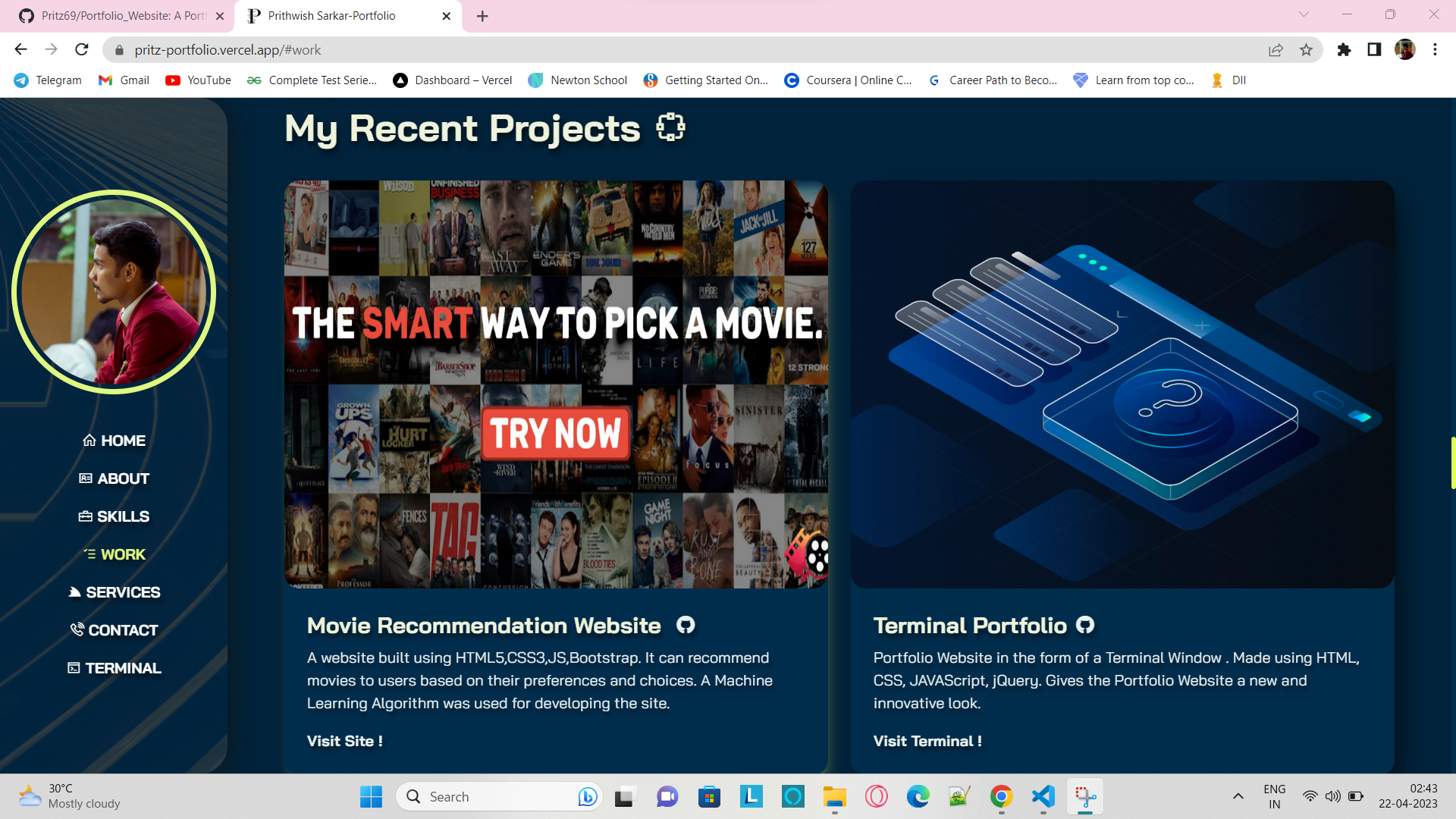The height and width of the screenshot is (819, 1456).
Task: Go to SKILLS section in sidebar
Action: pyautogui.click(x=115, y=516)
